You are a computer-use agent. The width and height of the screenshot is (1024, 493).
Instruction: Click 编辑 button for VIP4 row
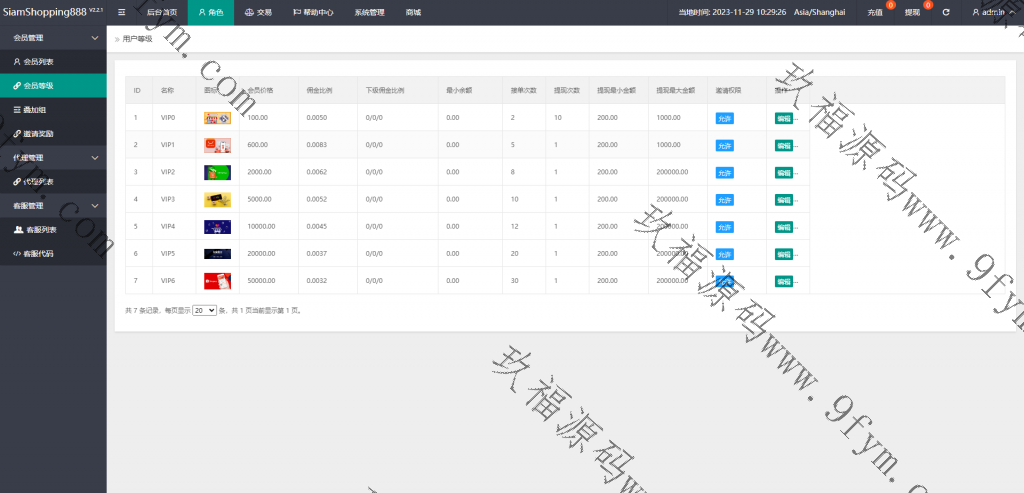click(783, 227)
